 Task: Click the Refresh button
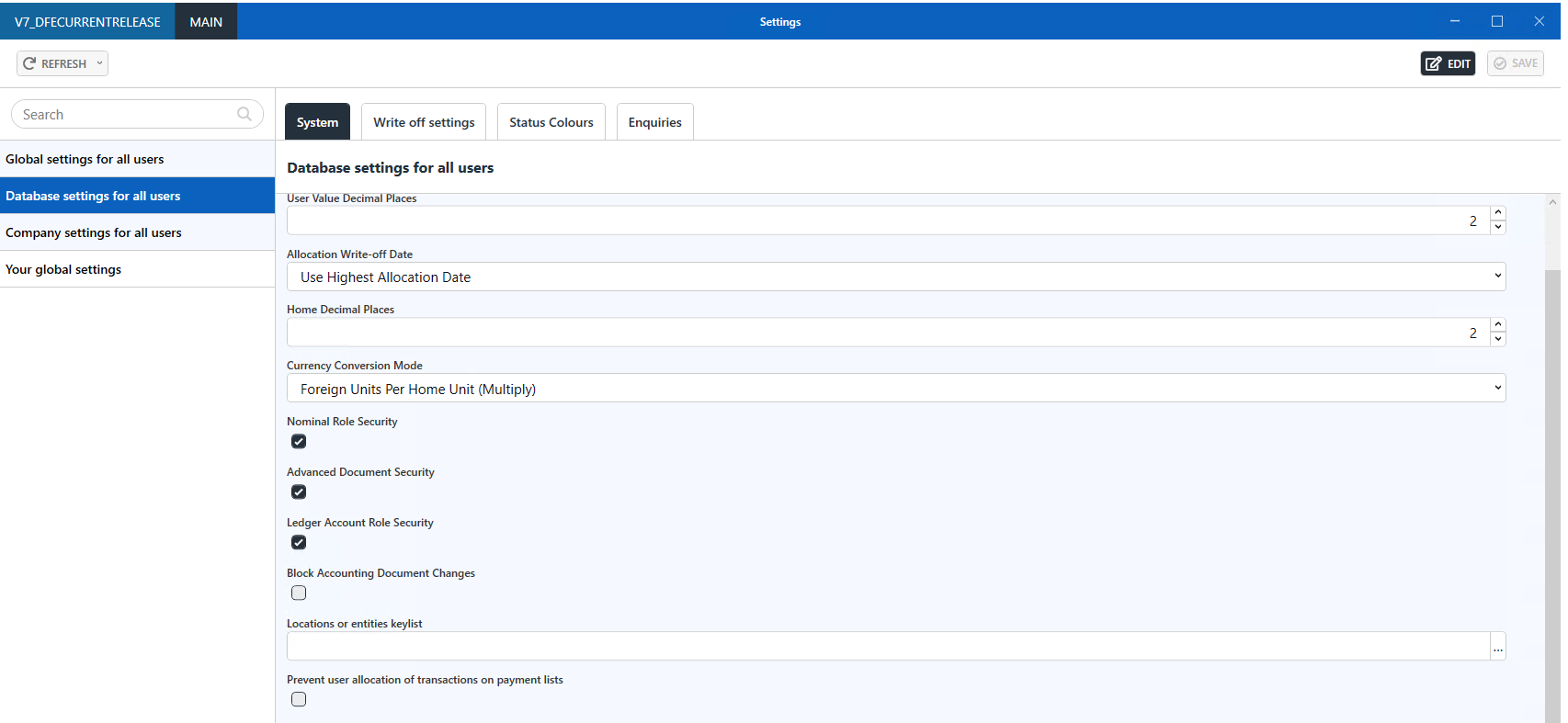point(55,63)
